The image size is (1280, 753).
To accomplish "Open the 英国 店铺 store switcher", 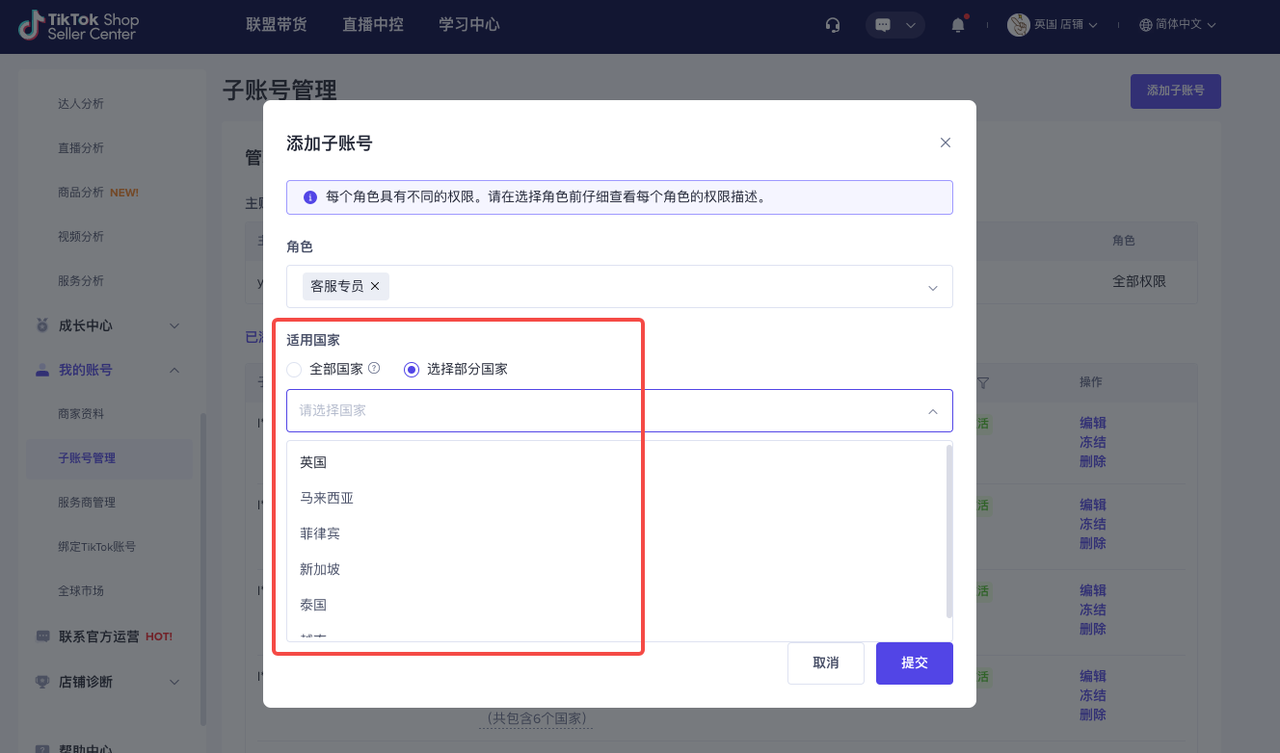I will pyautogui.click(x=1052, y=25).
